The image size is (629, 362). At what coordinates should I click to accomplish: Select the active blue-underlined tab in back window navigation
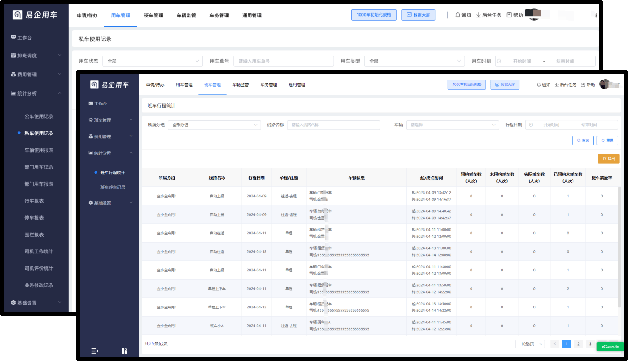click(x=120, y=15)
